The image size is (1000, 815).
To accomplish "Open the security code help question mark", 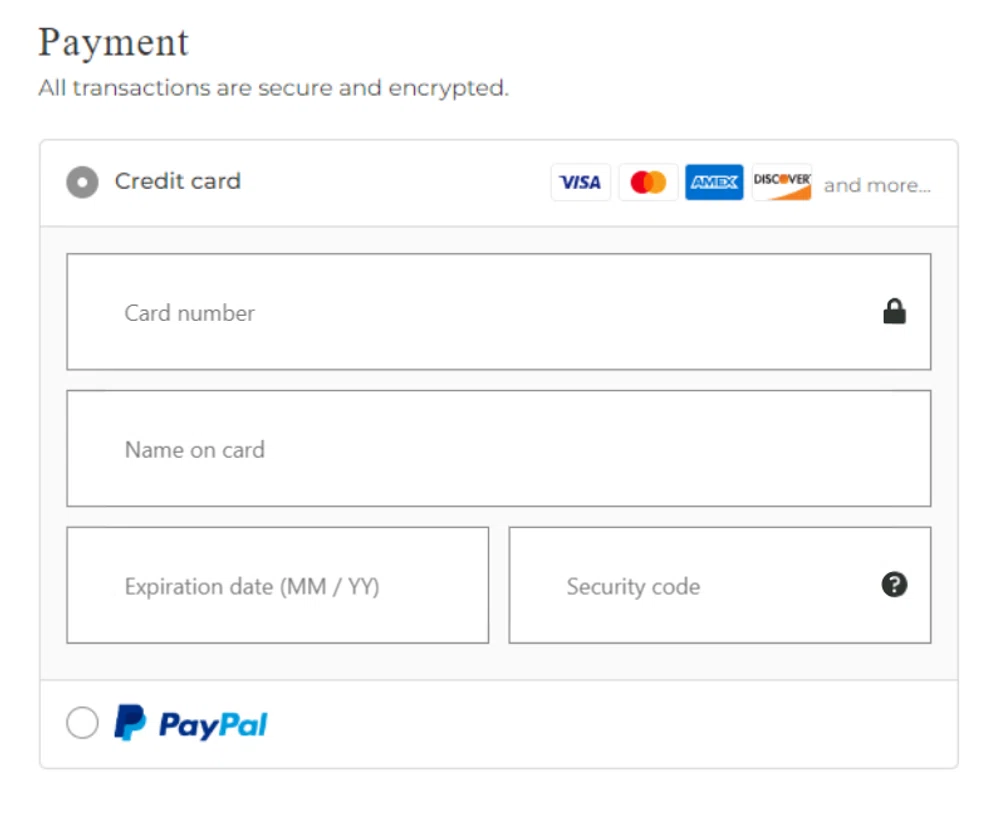I will click(x=894, y=585).
